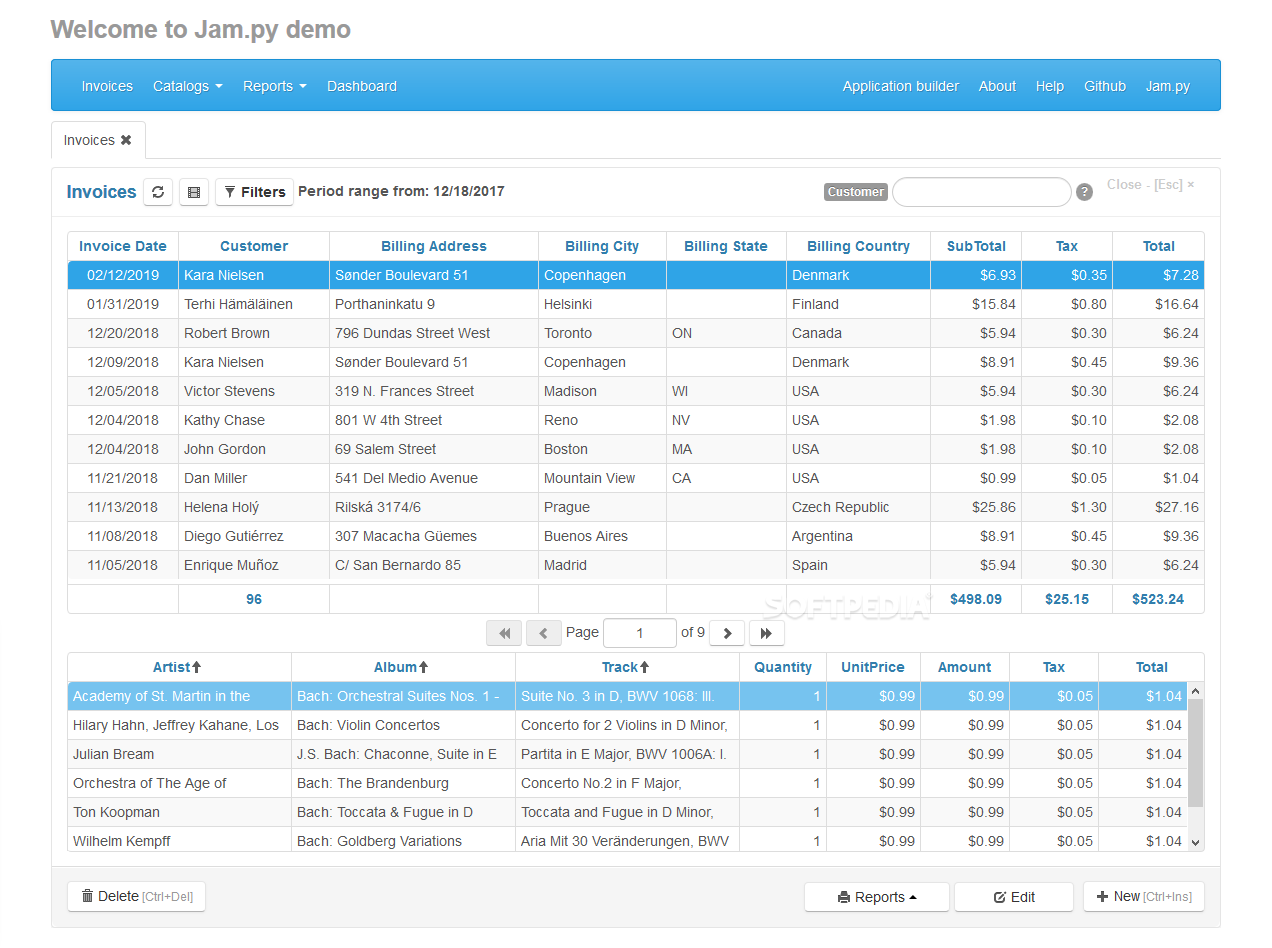Toggle sort on Album column header
Screen dimensions: 1272x948
coord(402,667)
